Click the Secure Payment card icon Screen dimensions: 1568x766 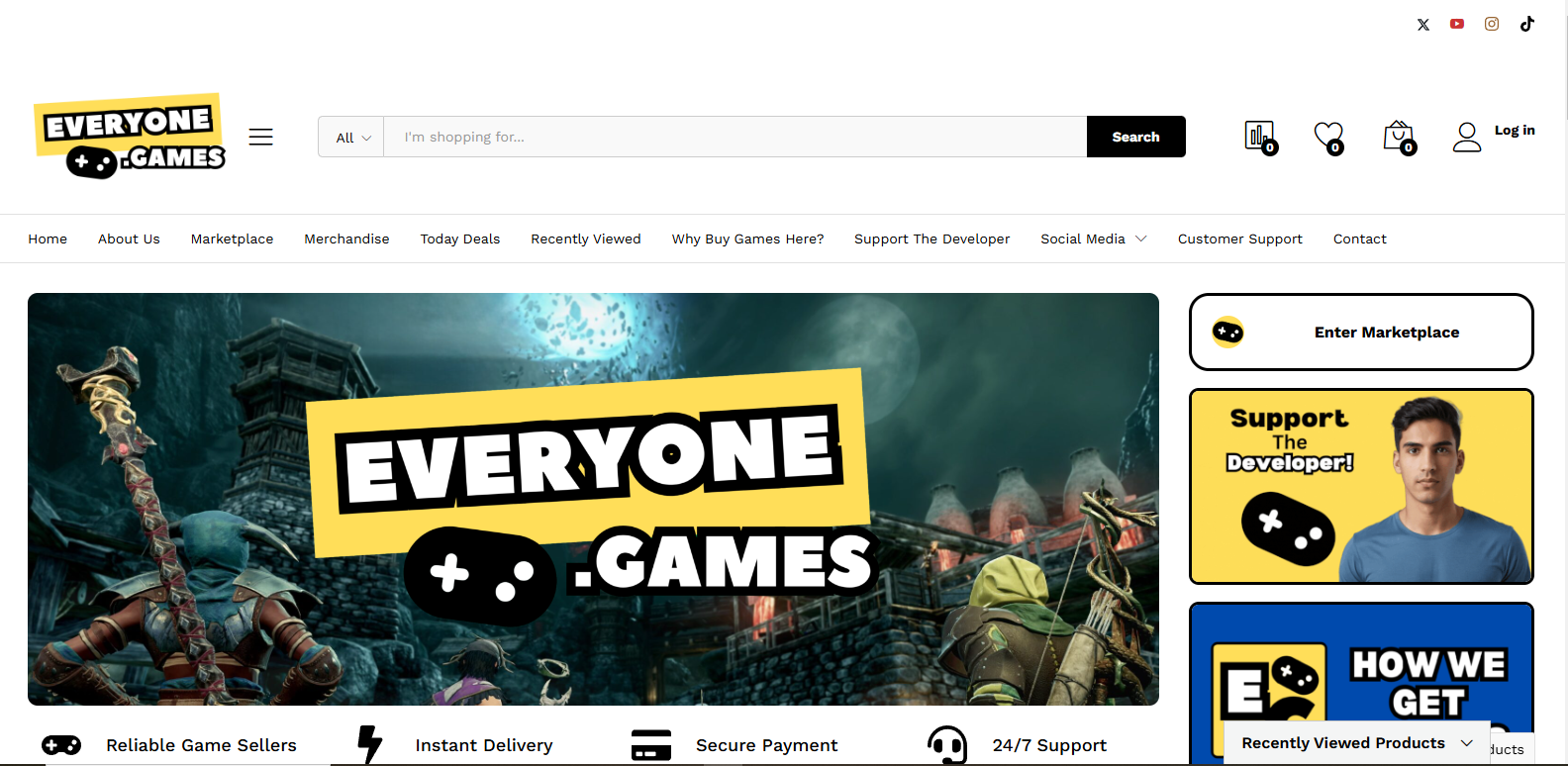pos(651,745)
